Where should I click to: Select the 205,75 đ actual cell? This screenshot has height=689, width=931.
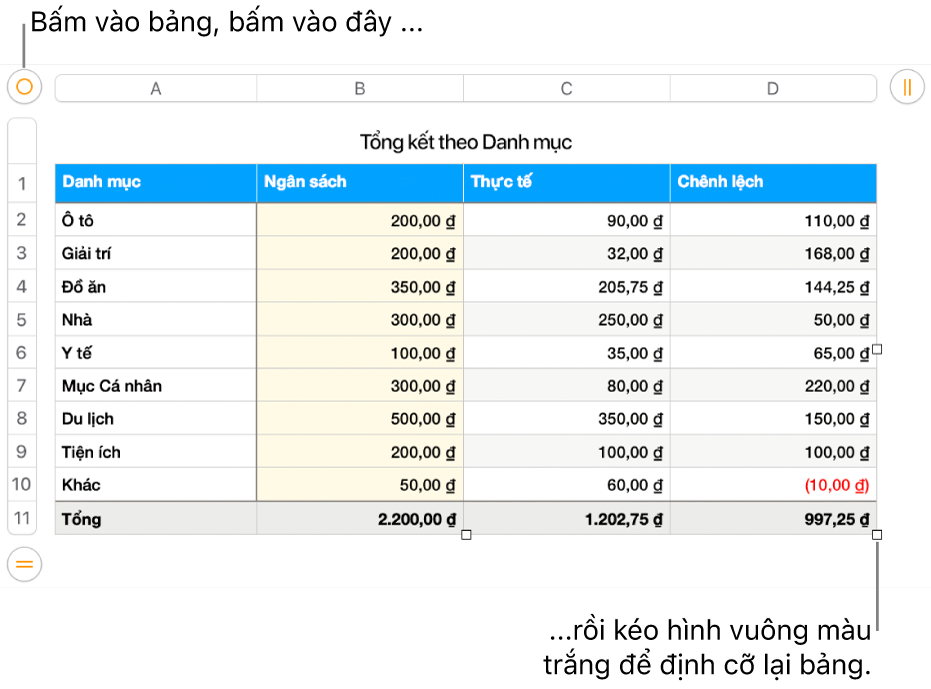pyautogui.click(x=566, y=286)
